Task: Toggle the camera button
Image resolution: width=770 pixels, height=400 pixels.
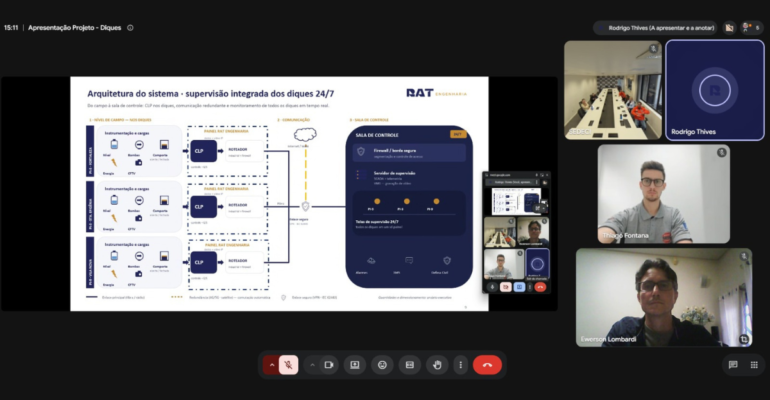Action: pyautogui.click(x=329, y=365)
